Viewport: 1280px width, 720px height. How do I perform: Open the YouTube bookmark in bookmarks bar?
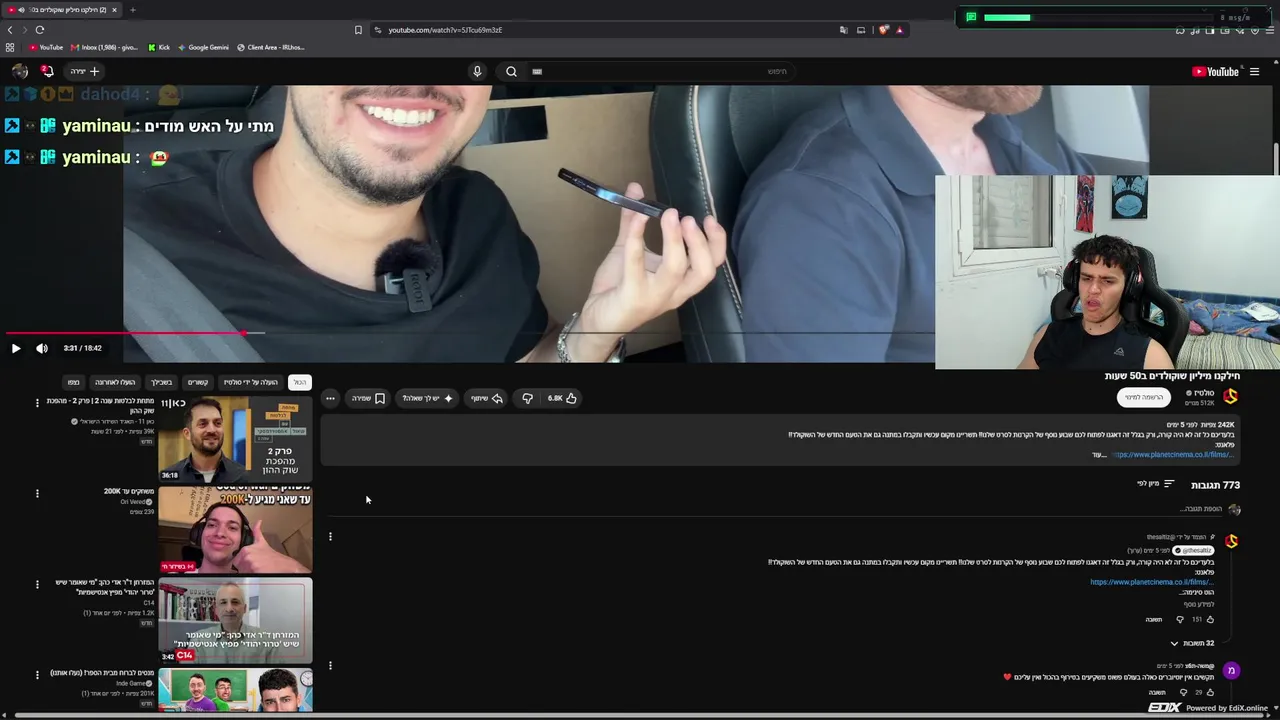click(46, 47)
